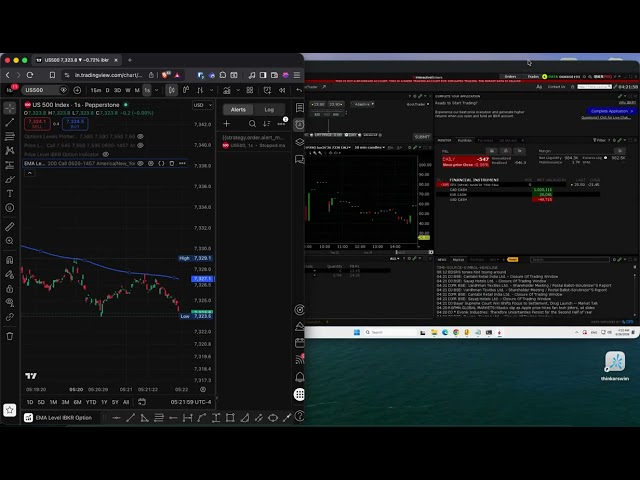Image resolution: width=640 pixels, height=480 pixels.
Task: Open EMA Level indicator source code braces
Action: tap(161, 163)
